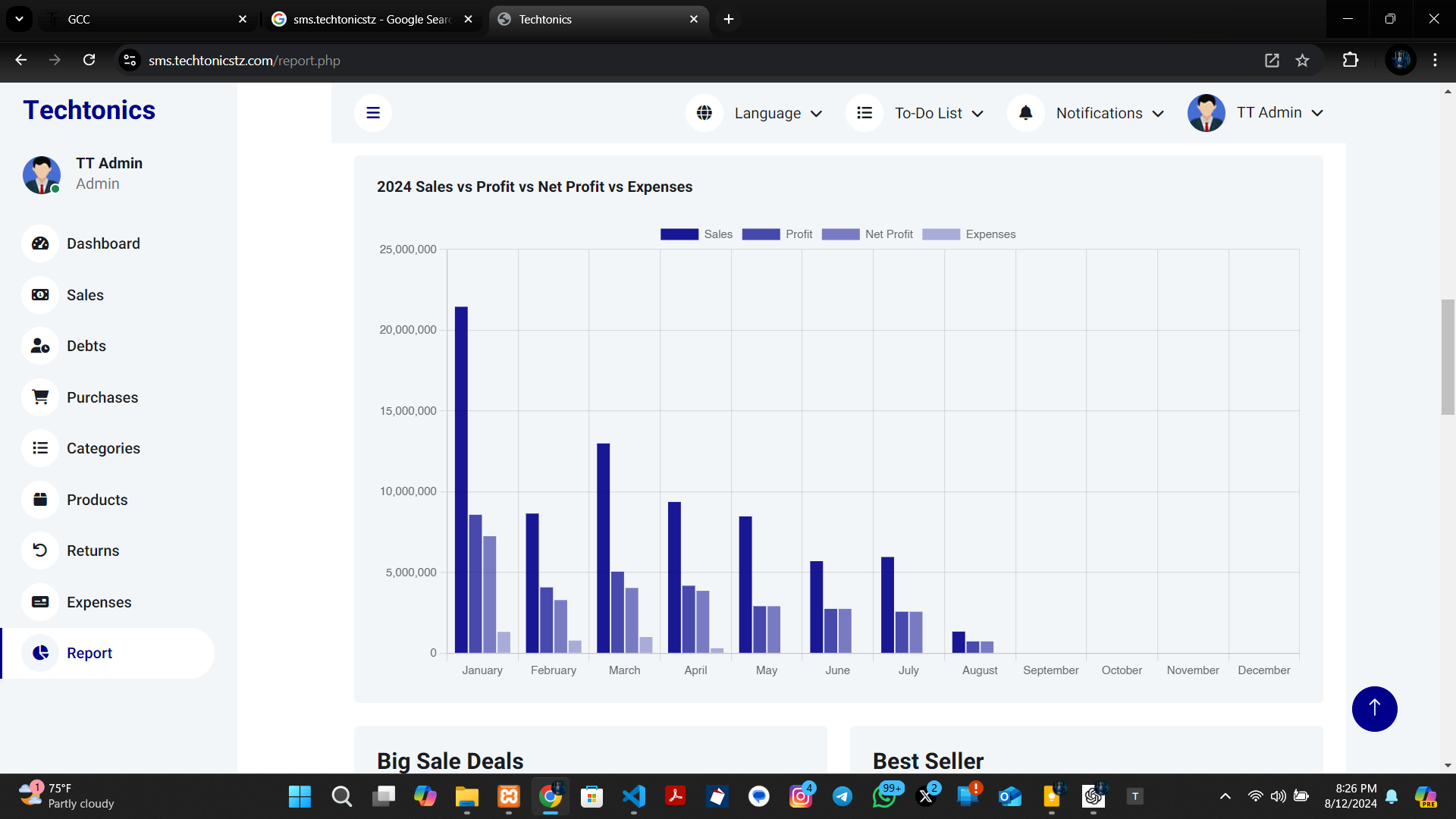Click the Returns undo arrow icon

pos(40,551)
